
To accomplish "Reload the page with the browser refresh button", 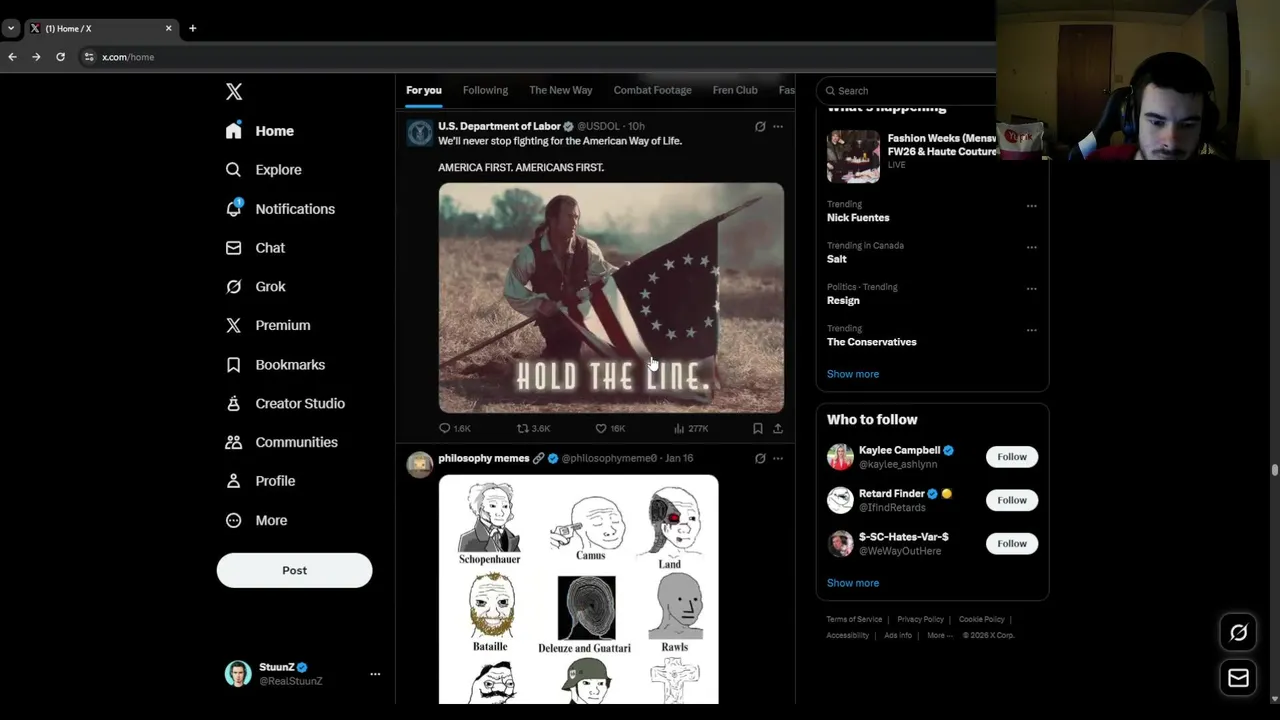I will pyautogui.click(x=60, y=57).
